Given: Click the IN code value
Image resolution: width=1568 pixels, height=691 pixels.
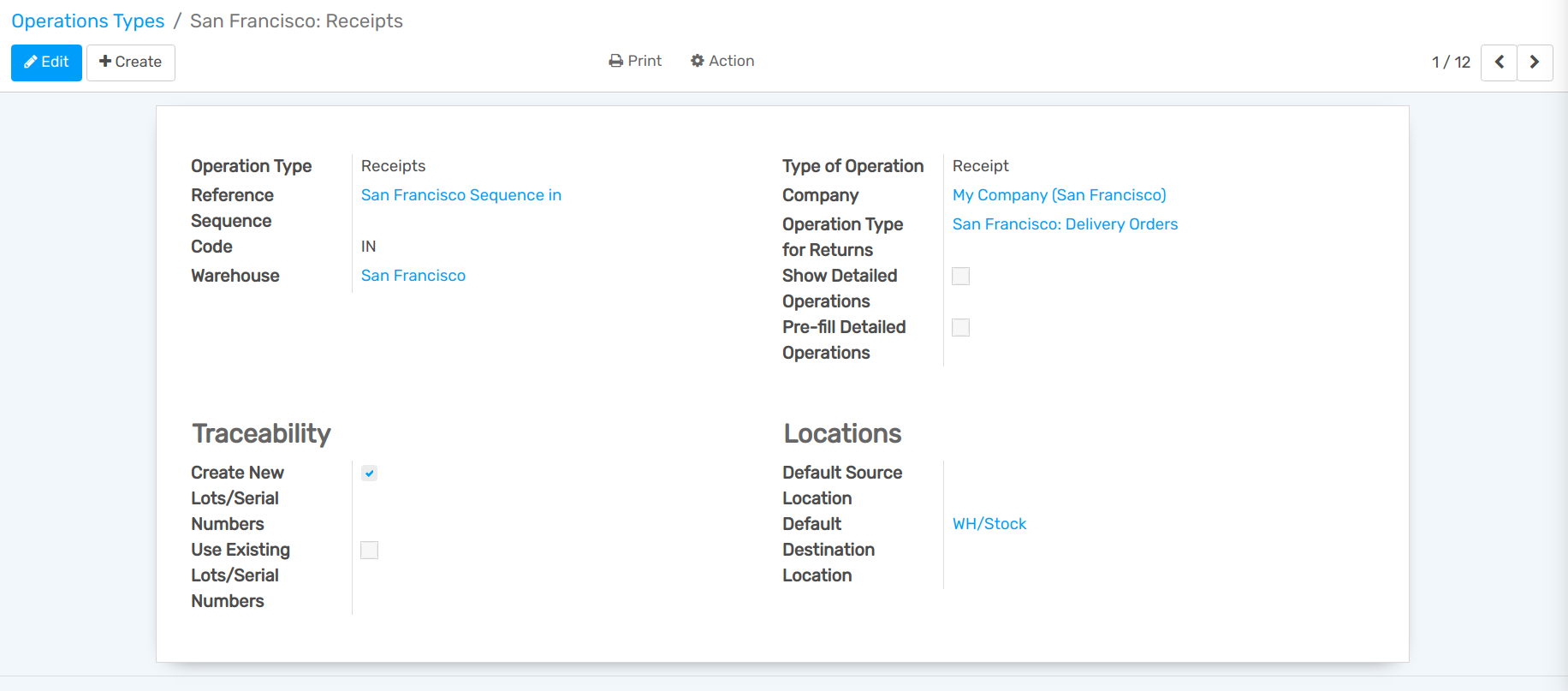Looking at the screenshot, I should point(368,247).
